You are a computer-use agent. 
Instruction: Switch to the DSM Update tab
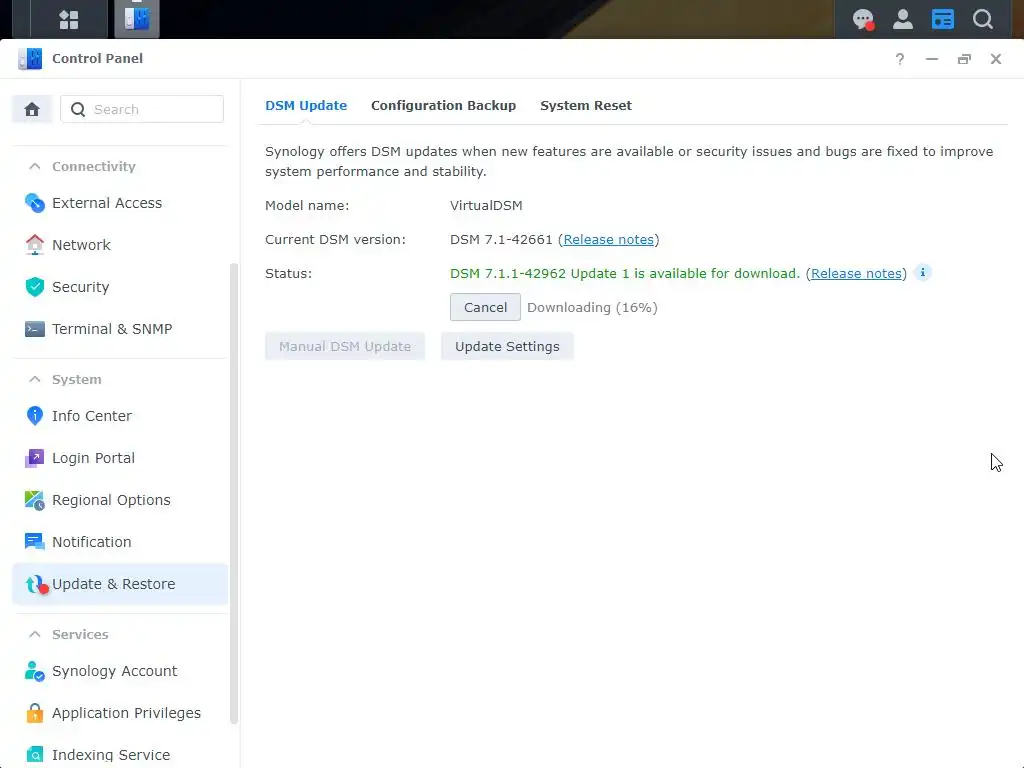[306, 106]
